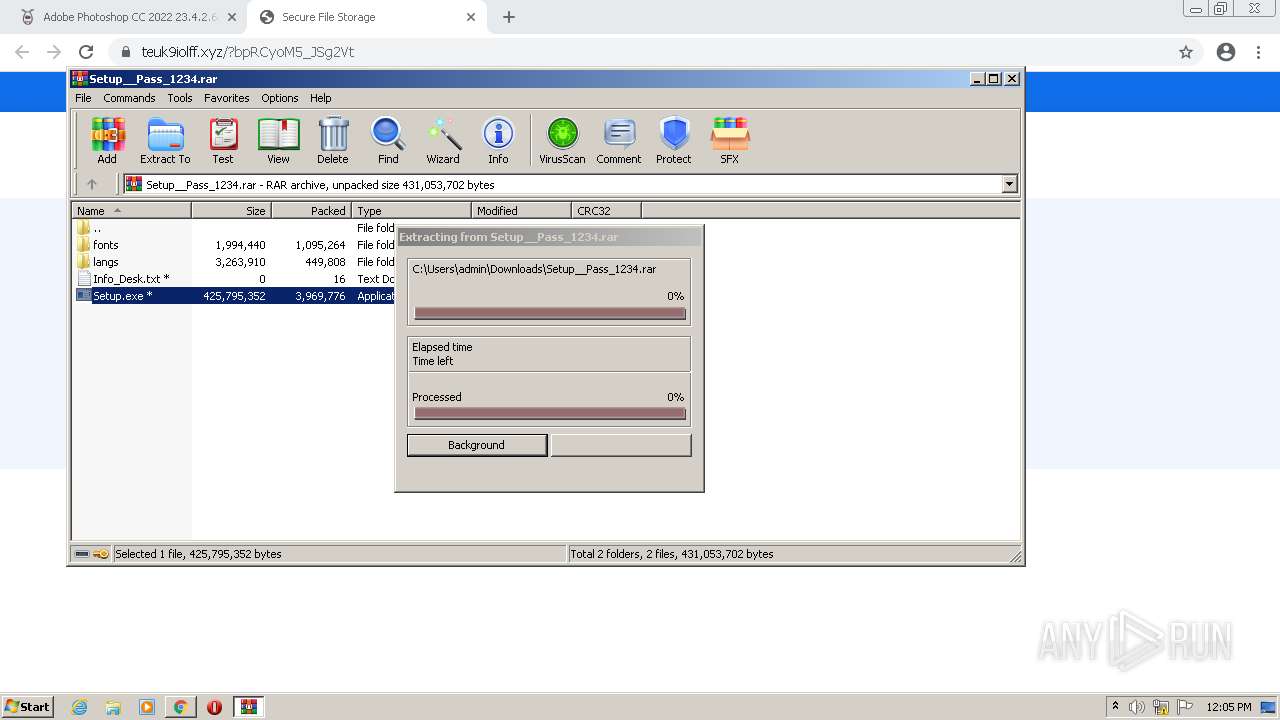
Task: Open the Favorites menu
Action: pyautogui.click(x=227, y=98)
